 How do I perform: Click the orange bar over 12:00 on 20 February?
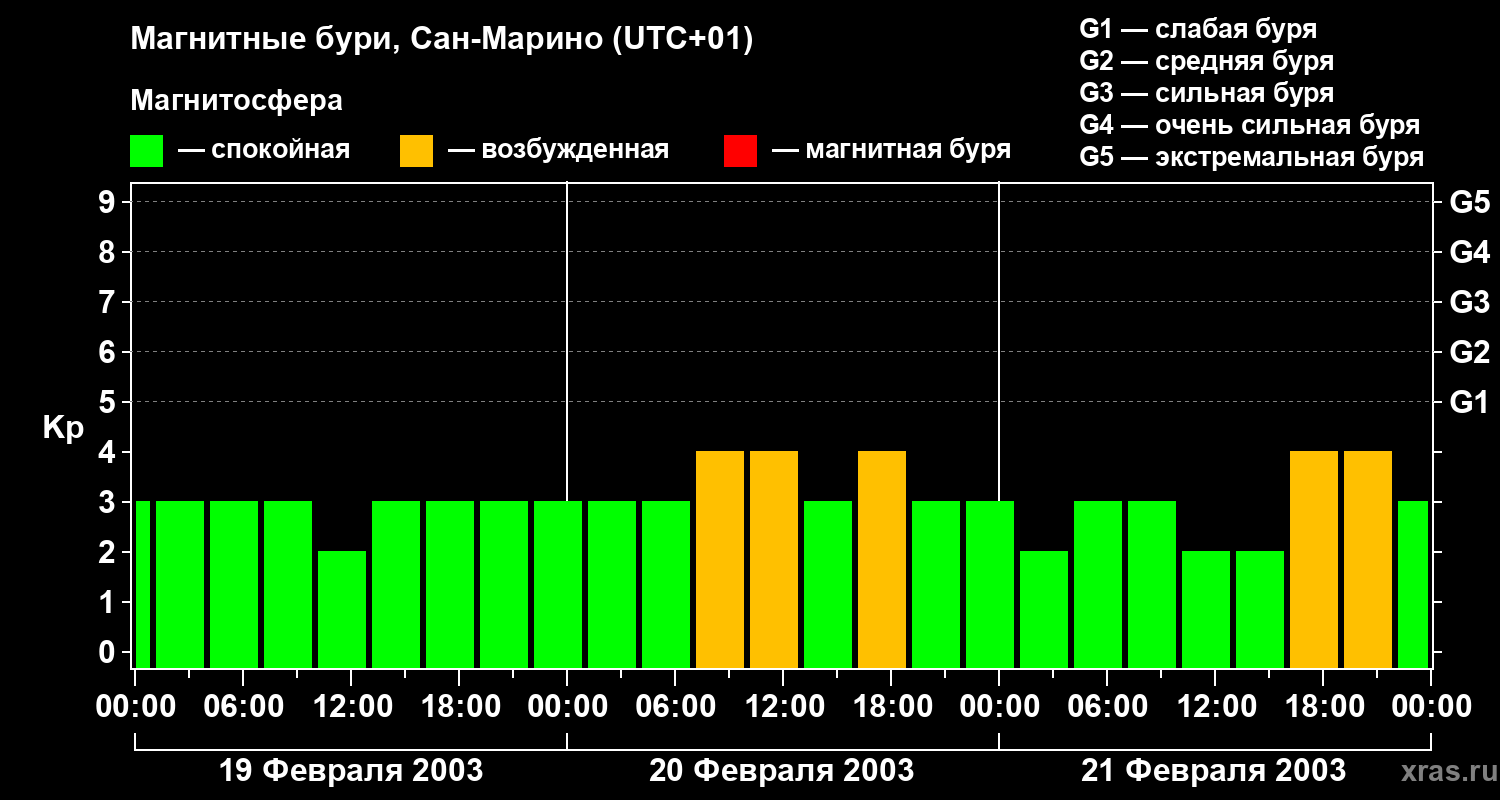click(774, 559)
